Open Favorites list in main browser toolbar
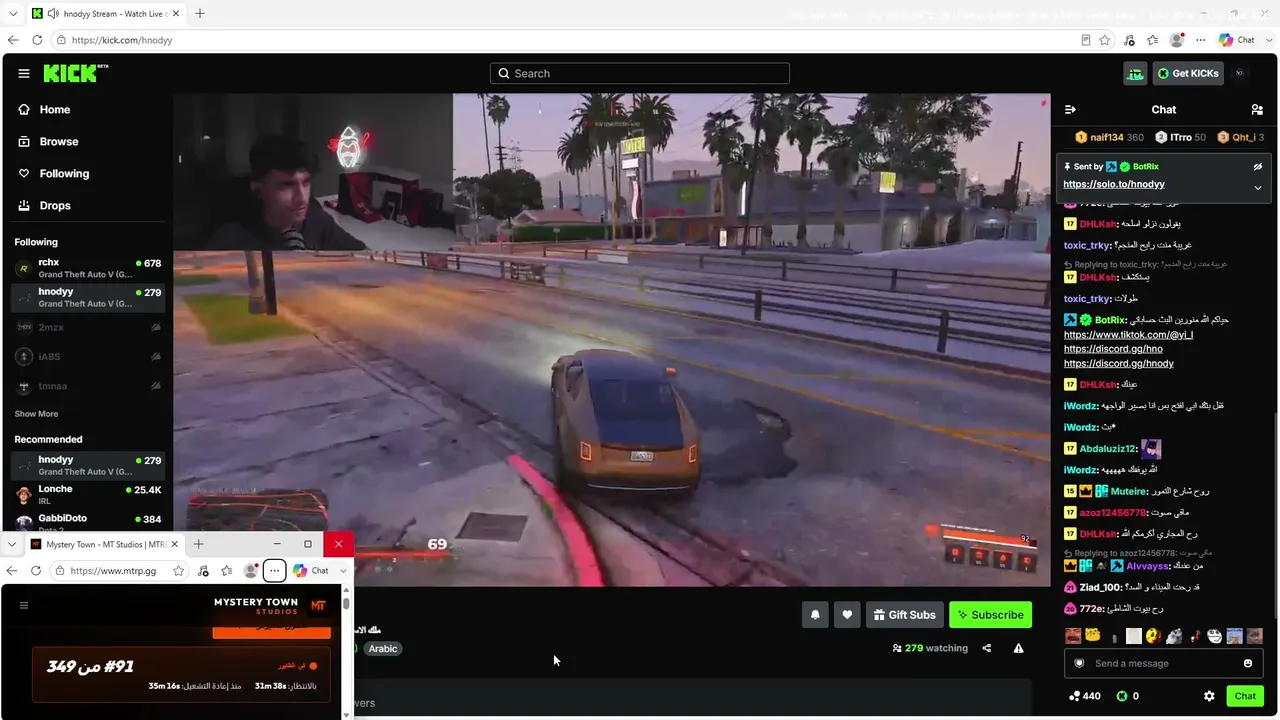This screenshot has height=720, width=1280. pos(1153,40)
